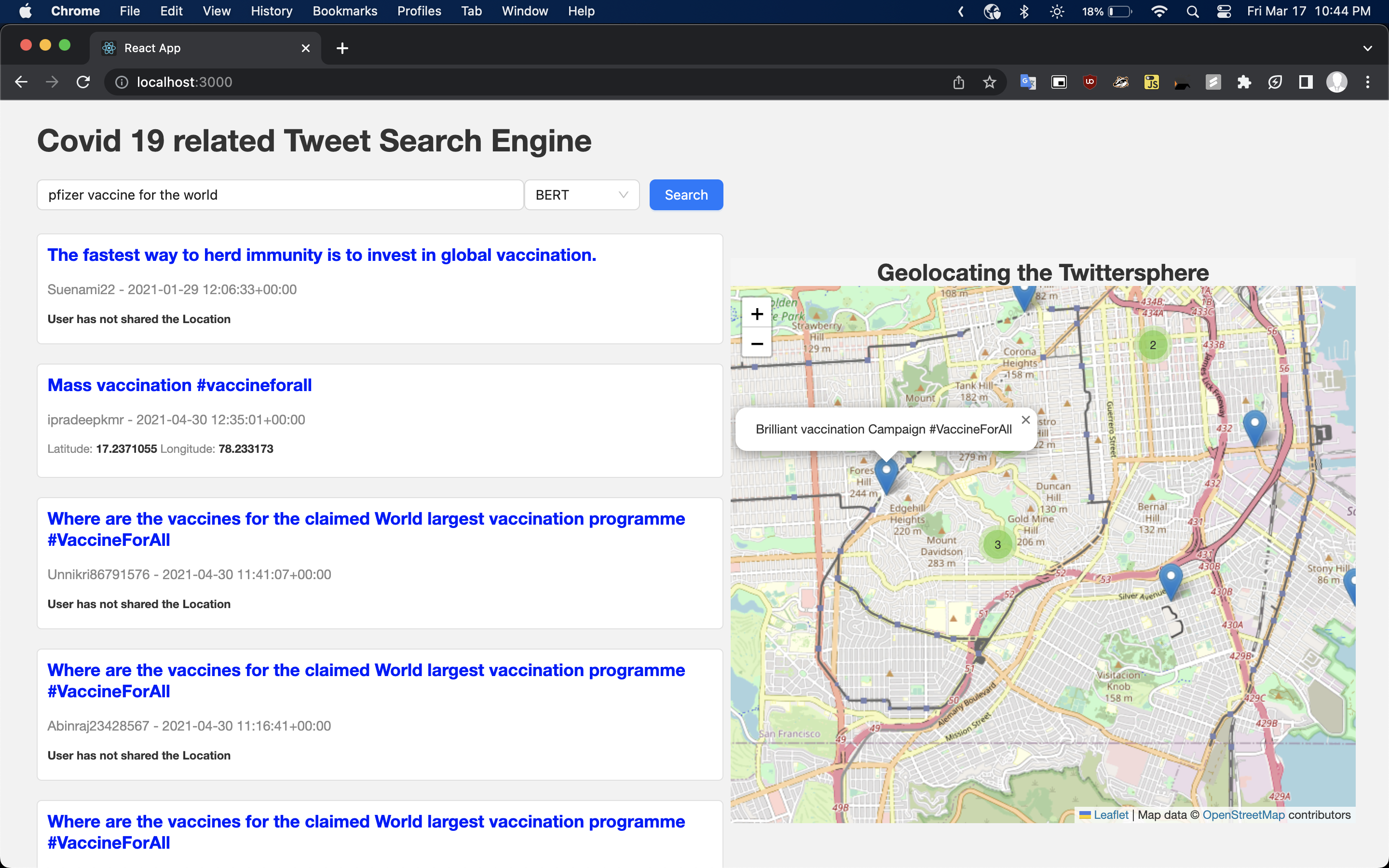Open the Mass vaccination #vaccineforall tweet link

point(179,385)
